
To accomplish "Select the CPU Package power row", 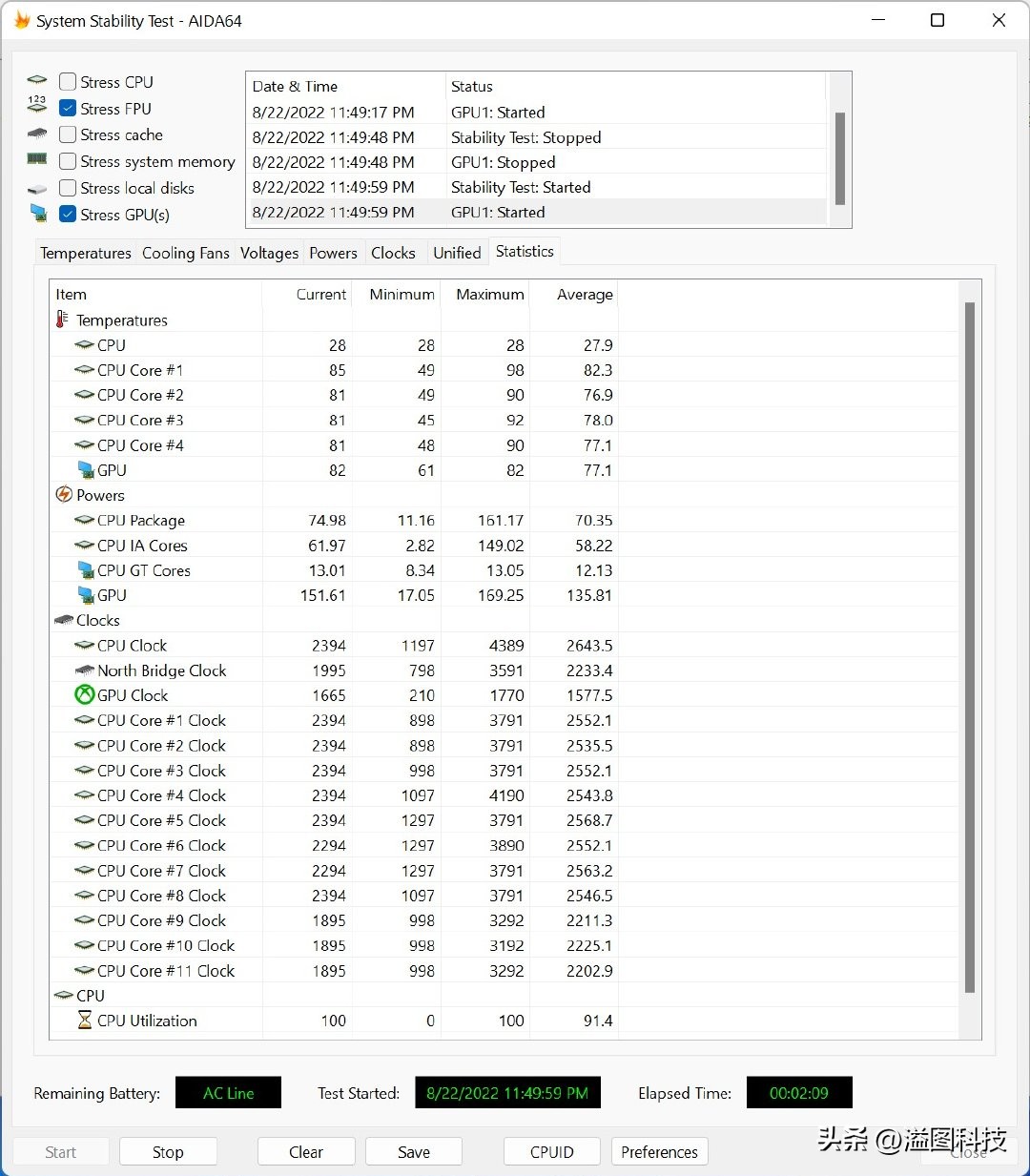I will click(141, 521).
